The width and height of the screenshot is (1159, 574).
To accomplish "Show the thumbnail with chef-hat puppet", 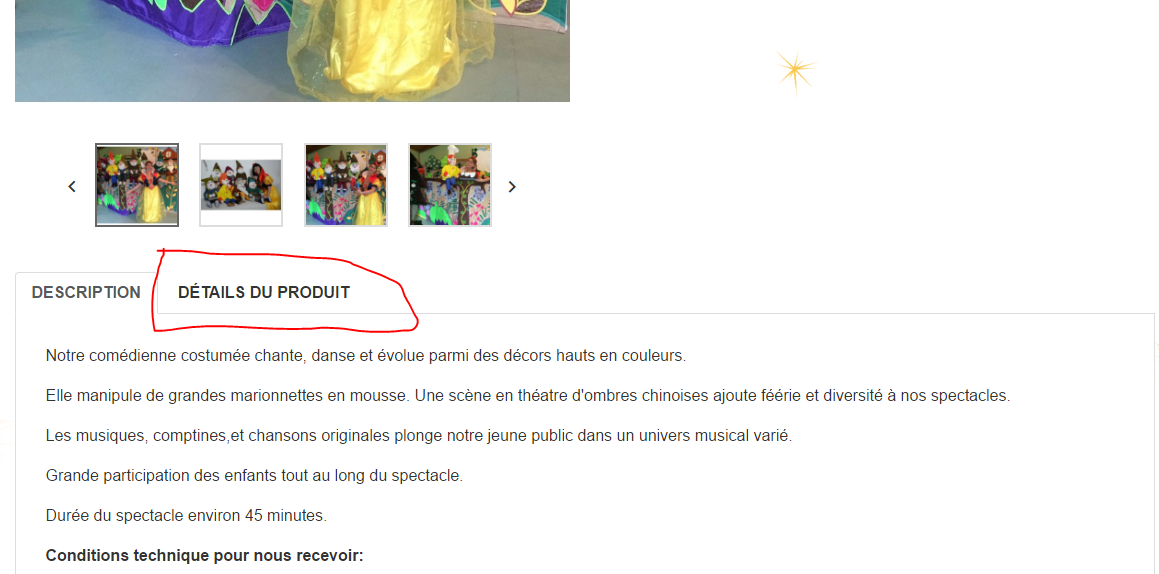I will (450, 185).
